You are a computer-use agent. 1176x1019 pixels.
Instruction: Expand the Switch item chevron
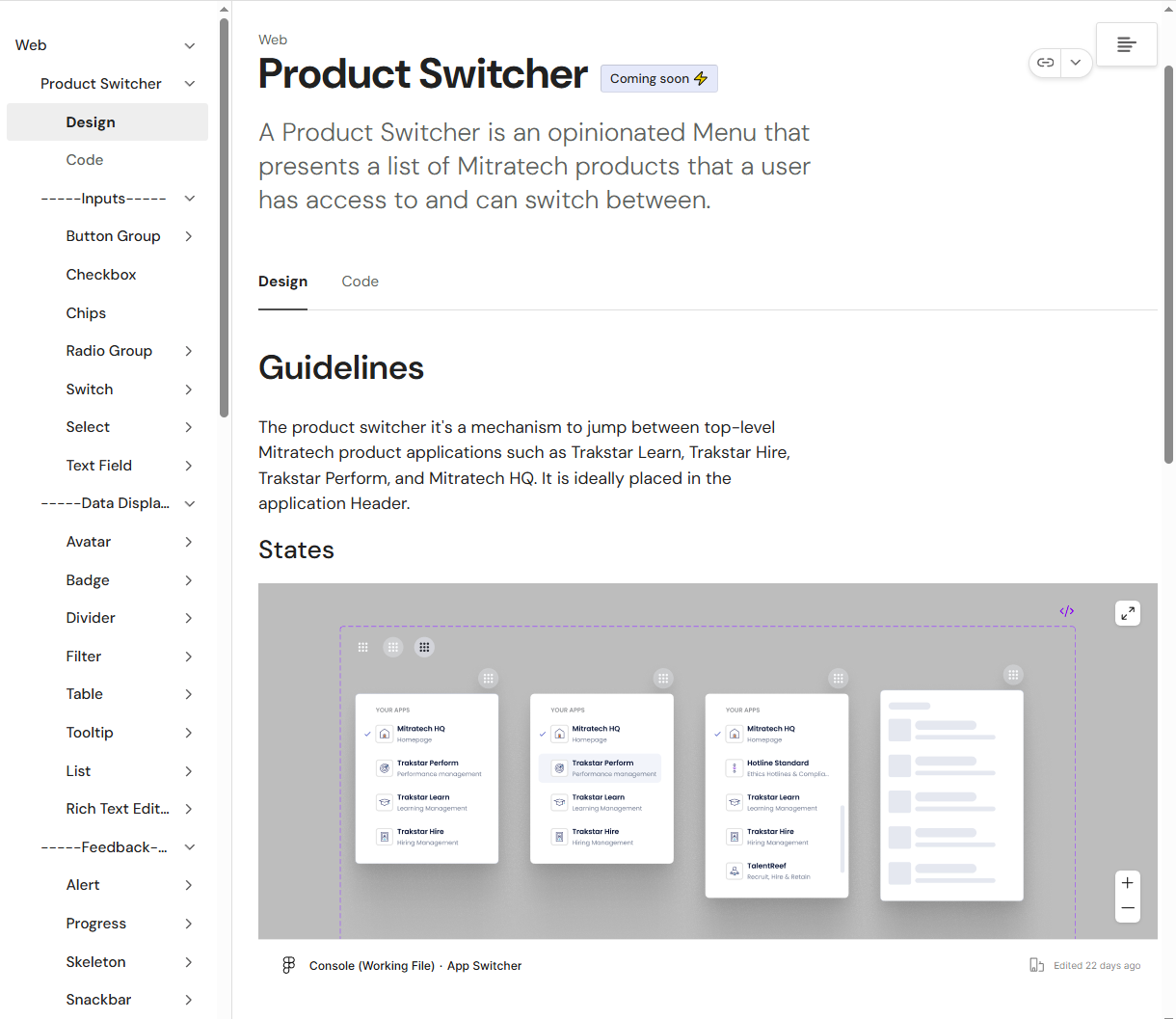189,389
